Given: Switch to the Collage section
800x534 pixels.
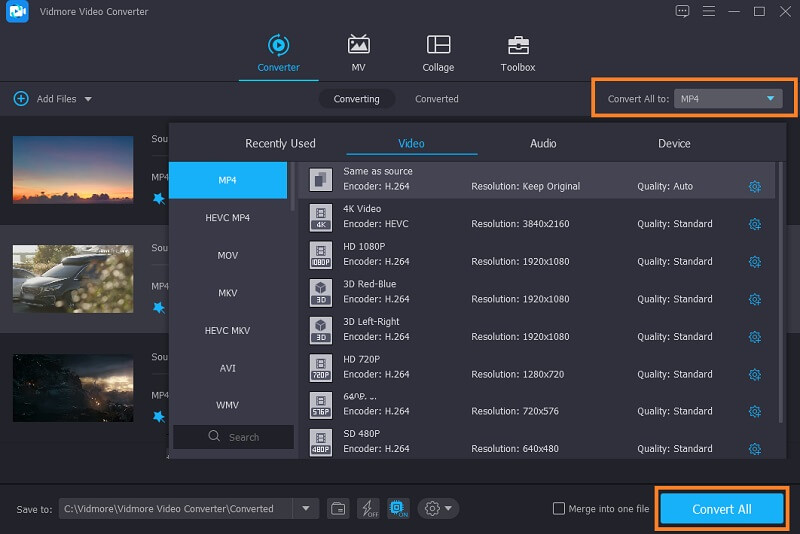Looking at the screenshot, I should click(x=438, y=53).
